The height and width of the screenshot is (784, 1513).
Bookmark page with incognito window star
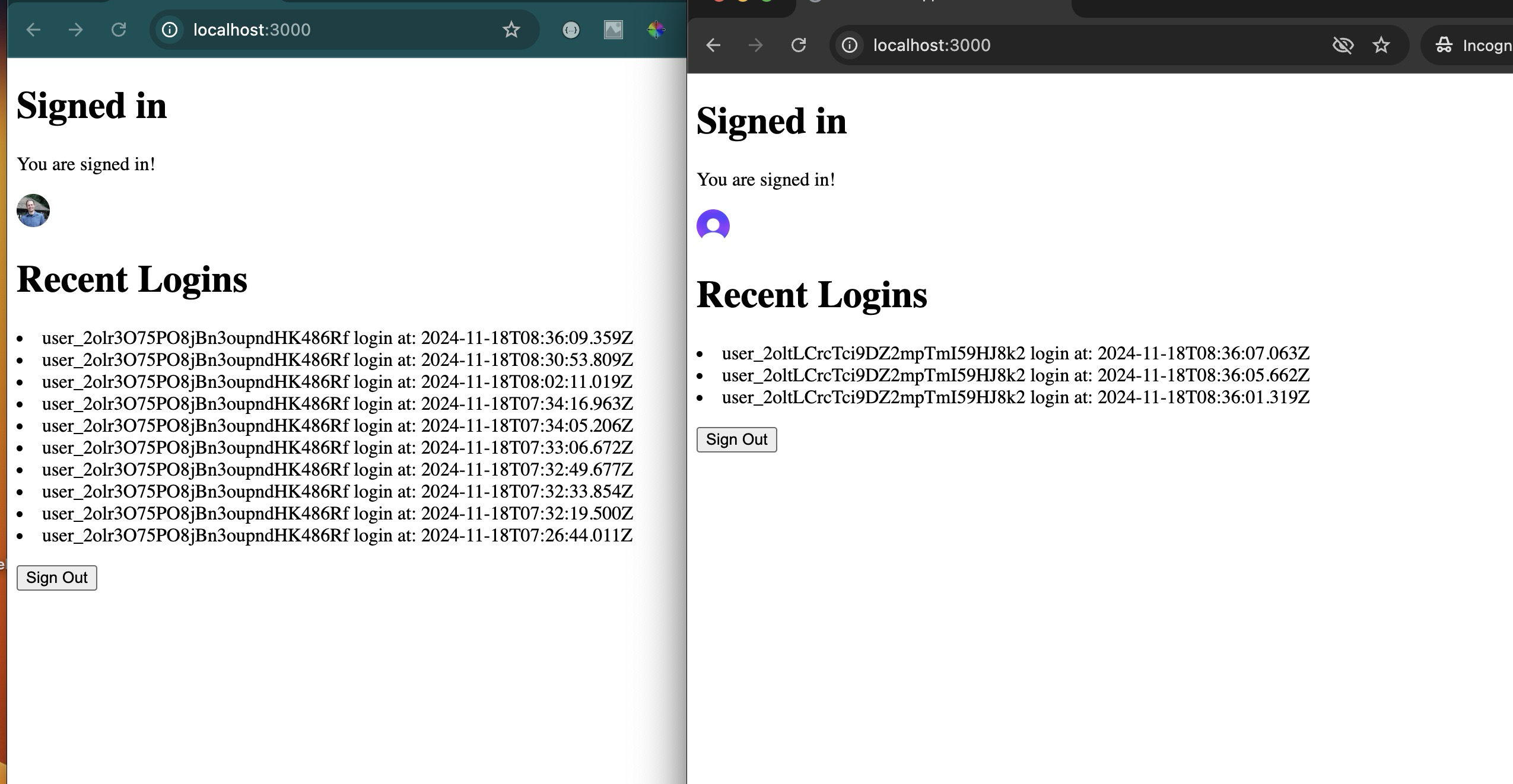coord(1381,45)
